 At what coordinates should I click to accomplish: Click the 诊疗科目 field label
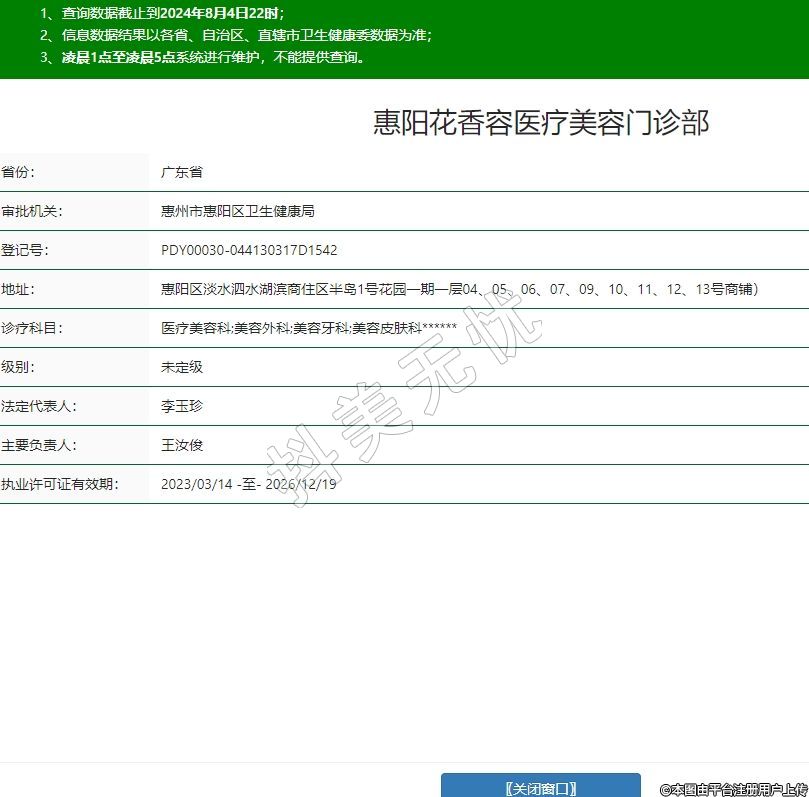point(32,328)
